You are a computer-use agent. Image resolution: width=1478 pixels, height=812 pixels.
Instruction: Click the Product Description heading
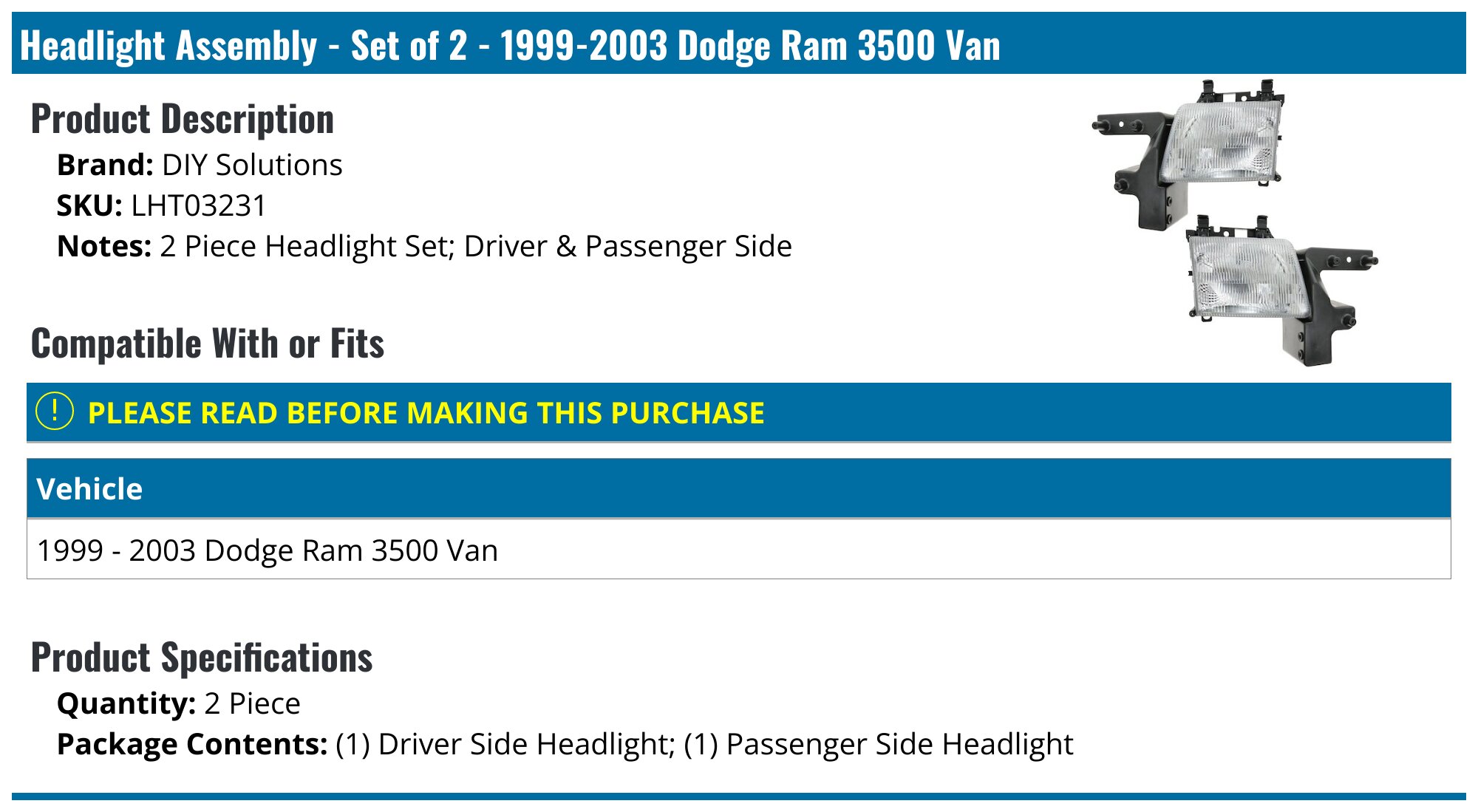(x=183, y=119)
